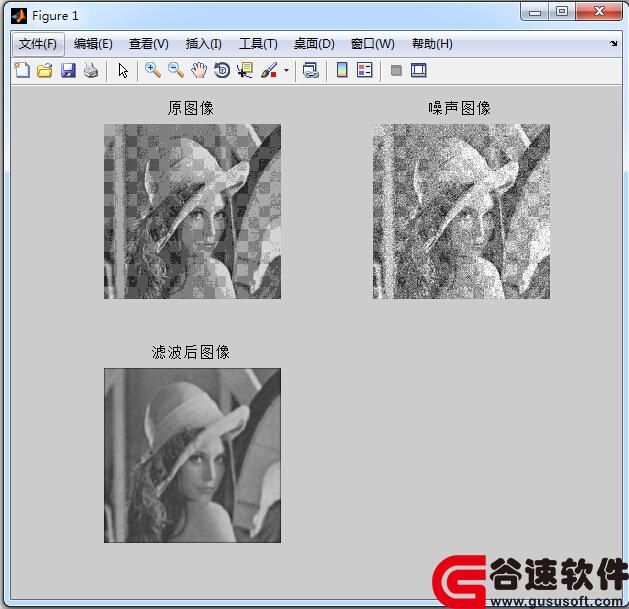
Task: Click the 滤波后图像 filtered image plot
Action: tap(193, 455)
